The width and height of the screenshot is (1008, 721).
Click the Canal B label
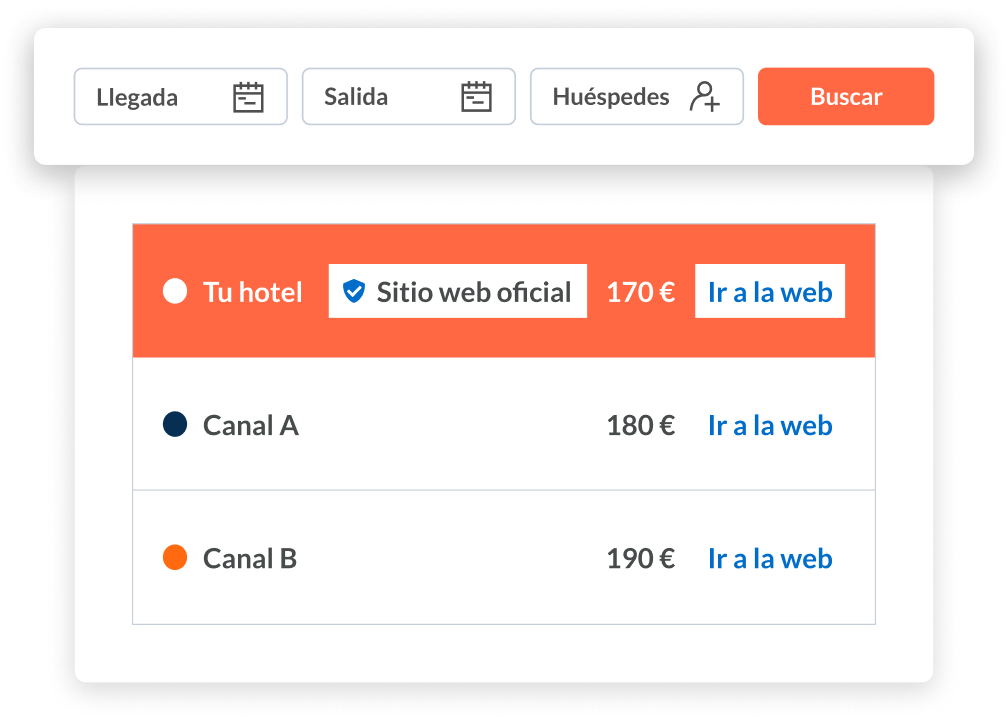pyautogui.click(x=249, y=558)
